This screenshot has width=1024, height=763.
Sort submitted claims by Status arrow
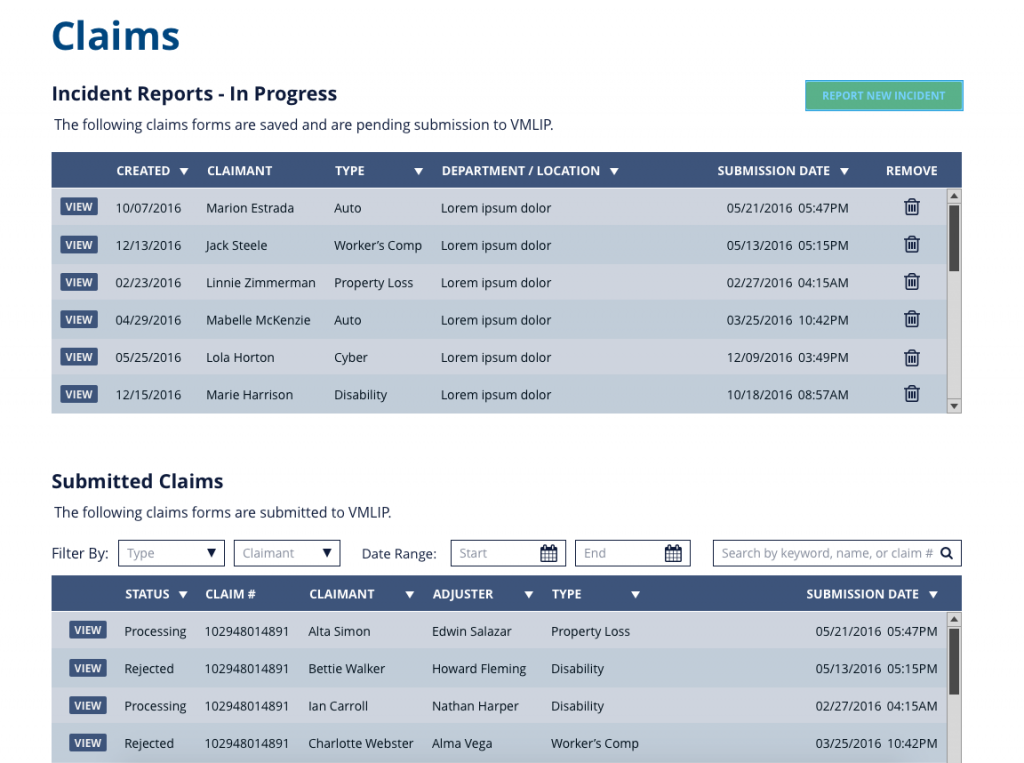tap(183, 594)
